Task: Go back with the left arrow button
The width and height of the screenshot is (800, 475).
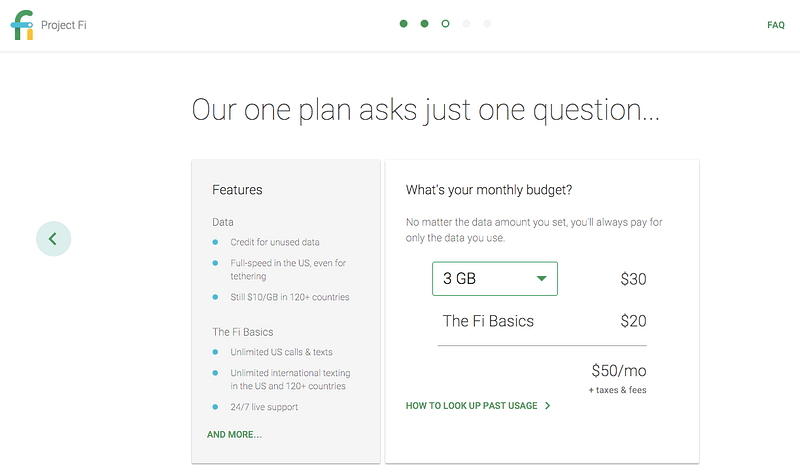Action: [x=54, y=239]
